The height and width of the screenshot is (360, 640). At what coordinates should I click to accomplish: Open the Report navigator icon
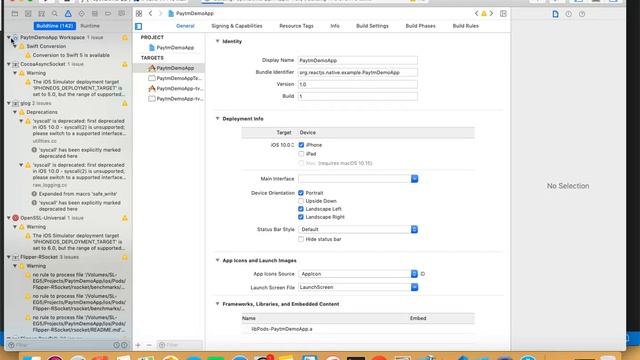click(122, 13)
